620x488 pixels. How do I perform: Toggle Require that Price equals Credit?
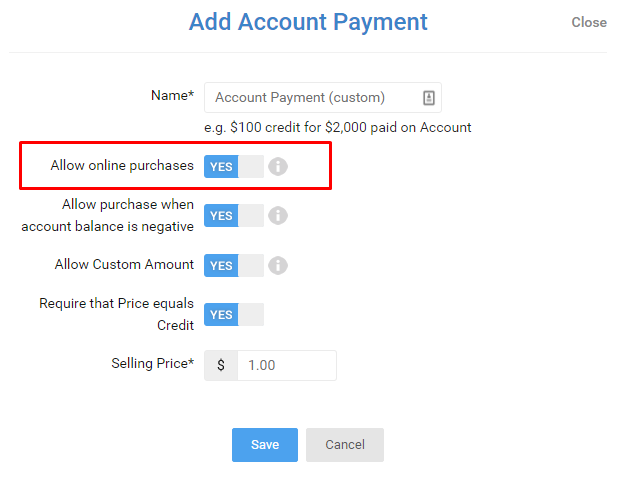point(234,314)
